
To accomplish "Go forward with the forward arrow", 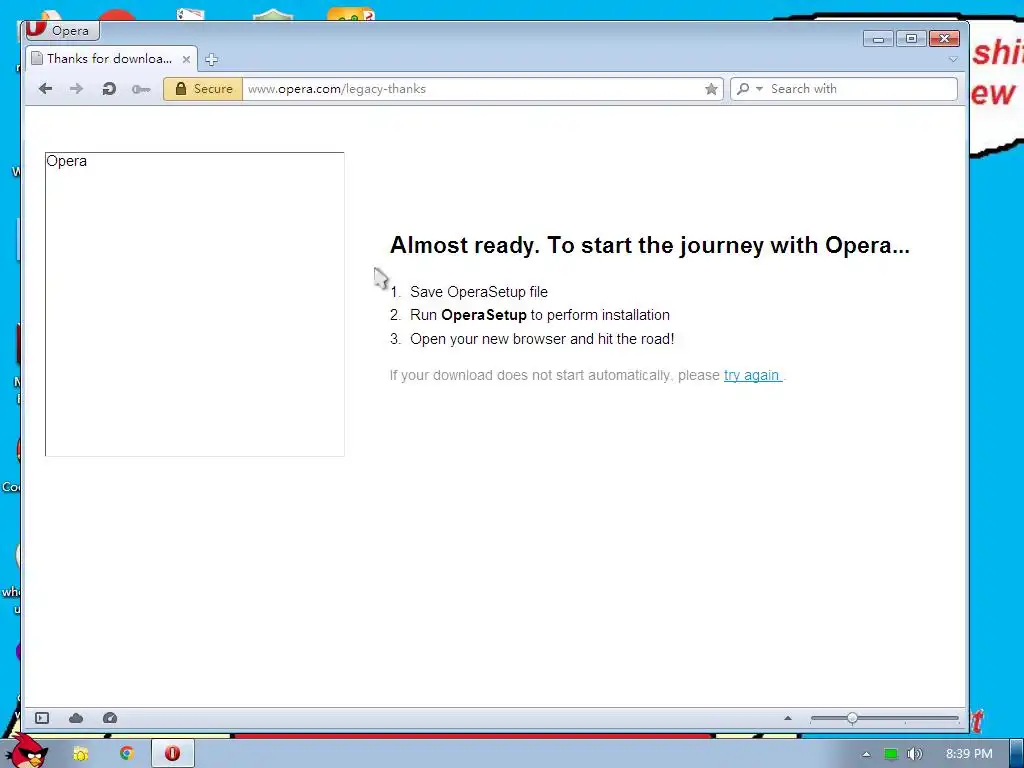I will point(76,89).
